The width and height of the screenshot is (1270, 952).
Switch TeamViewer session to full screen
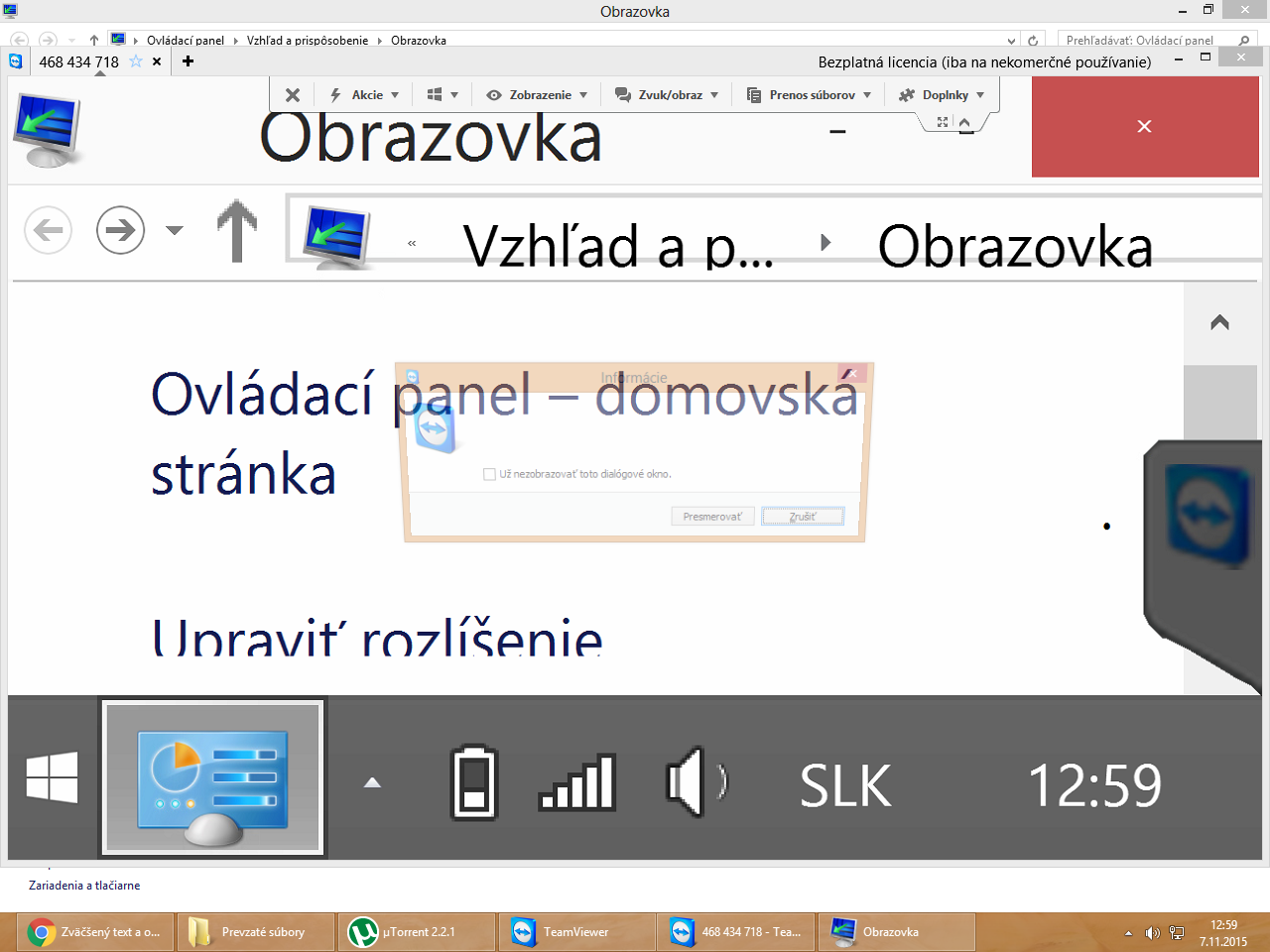[943, 122]
